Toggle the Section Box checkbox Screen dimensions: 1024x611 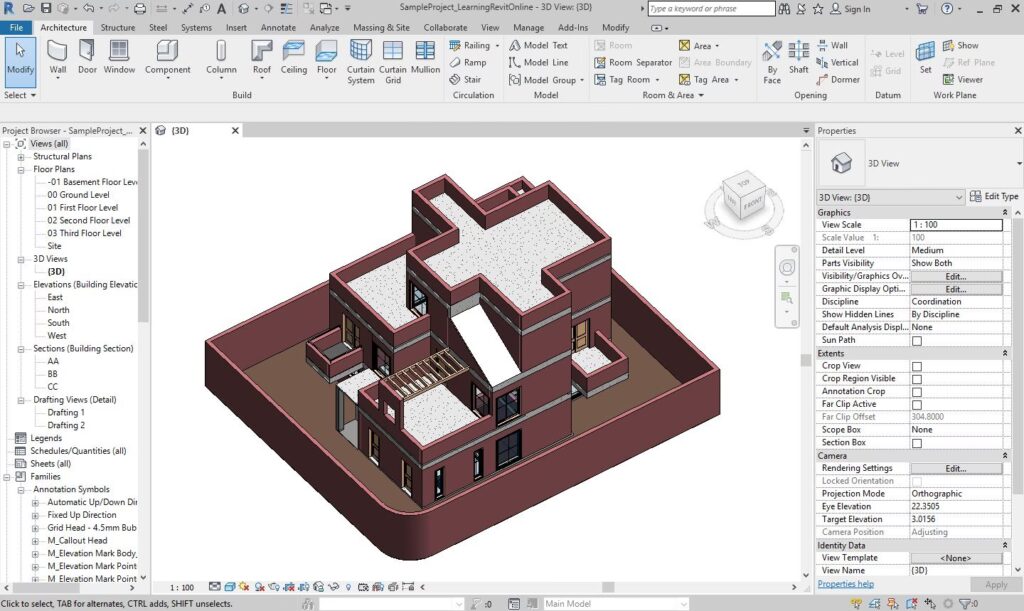point(916,443)
